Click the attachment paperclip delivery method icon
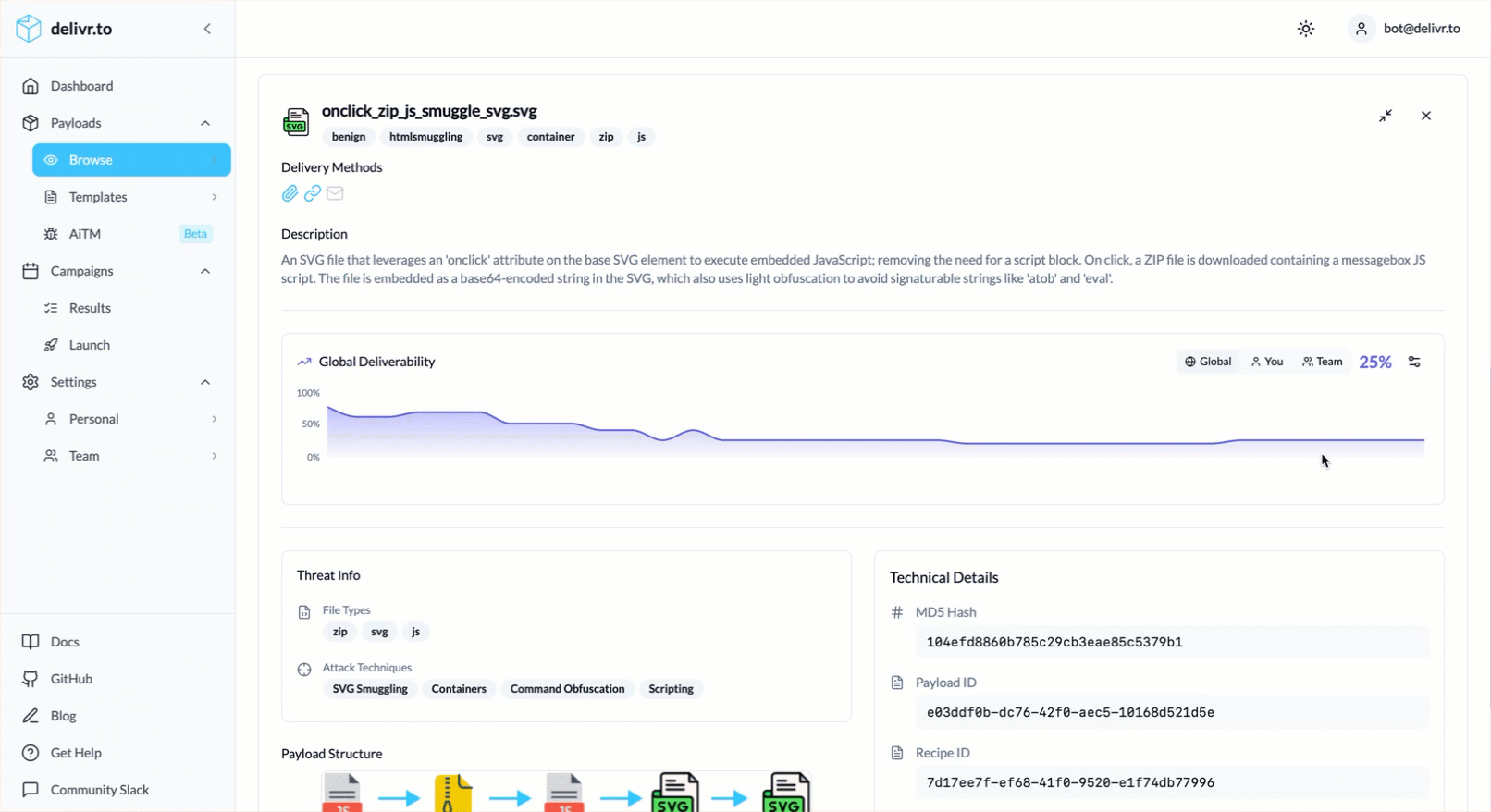This screenshot has height=812, width=1491. point(290,193)
